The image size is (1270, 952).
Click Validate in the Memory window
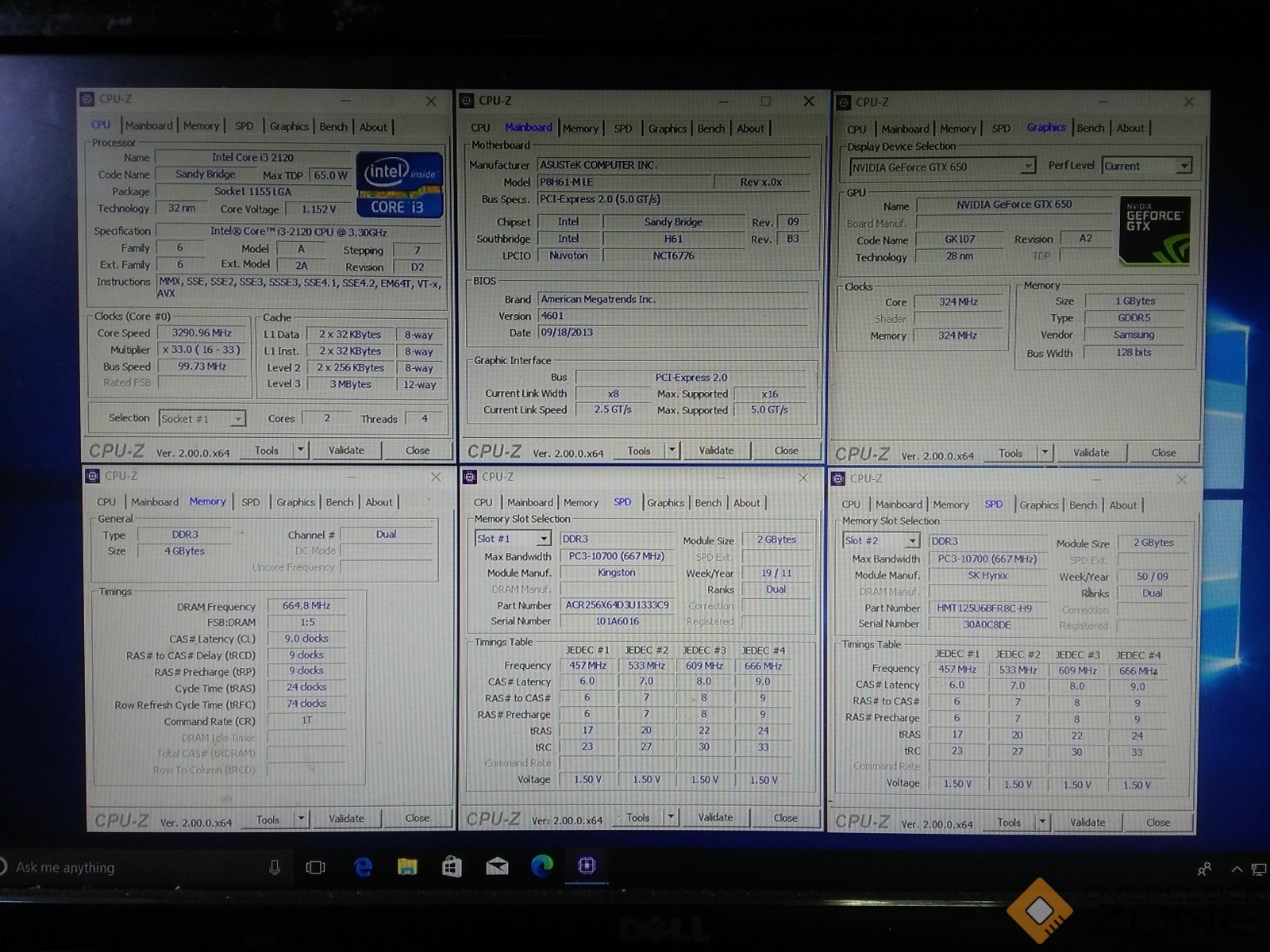346,818
